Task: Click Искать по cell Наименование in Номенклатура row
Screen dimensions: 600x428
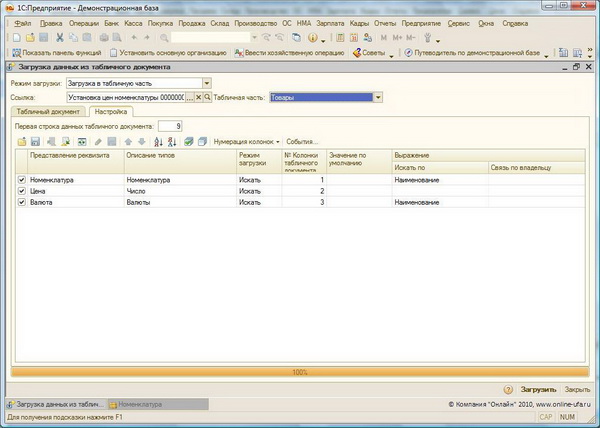Action: [440, 180]
